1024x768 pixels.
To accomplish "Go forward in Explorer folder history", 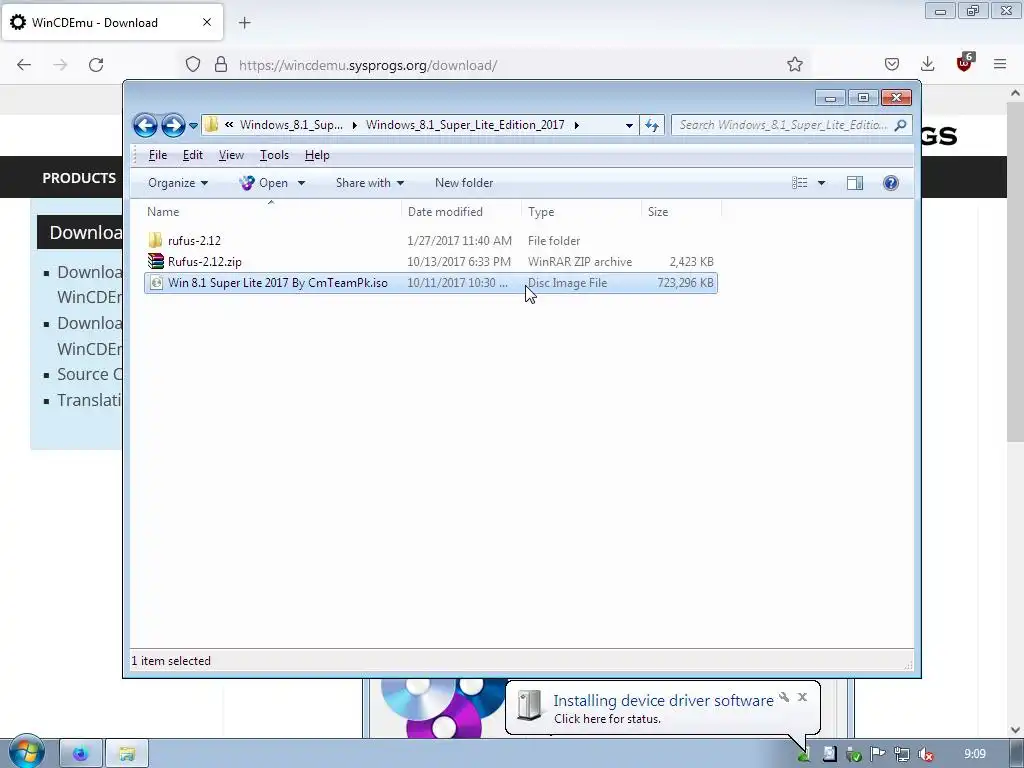I will [x=173, y=125].
